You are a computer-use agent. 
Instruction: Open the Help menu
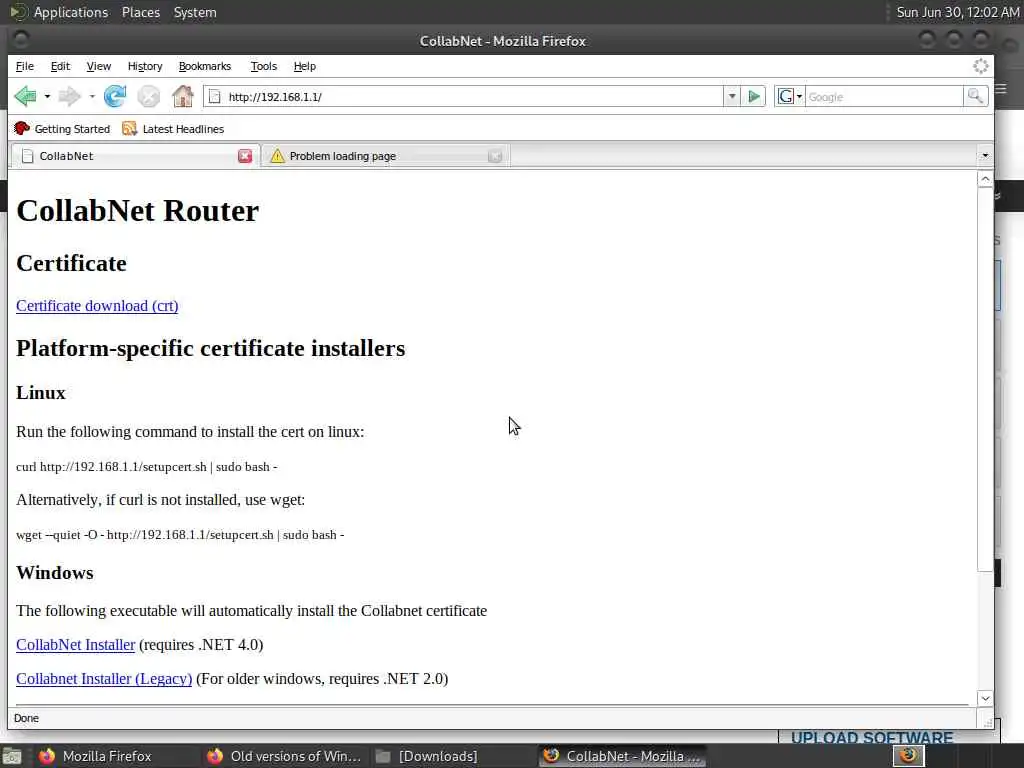click(x=304, y=66)
